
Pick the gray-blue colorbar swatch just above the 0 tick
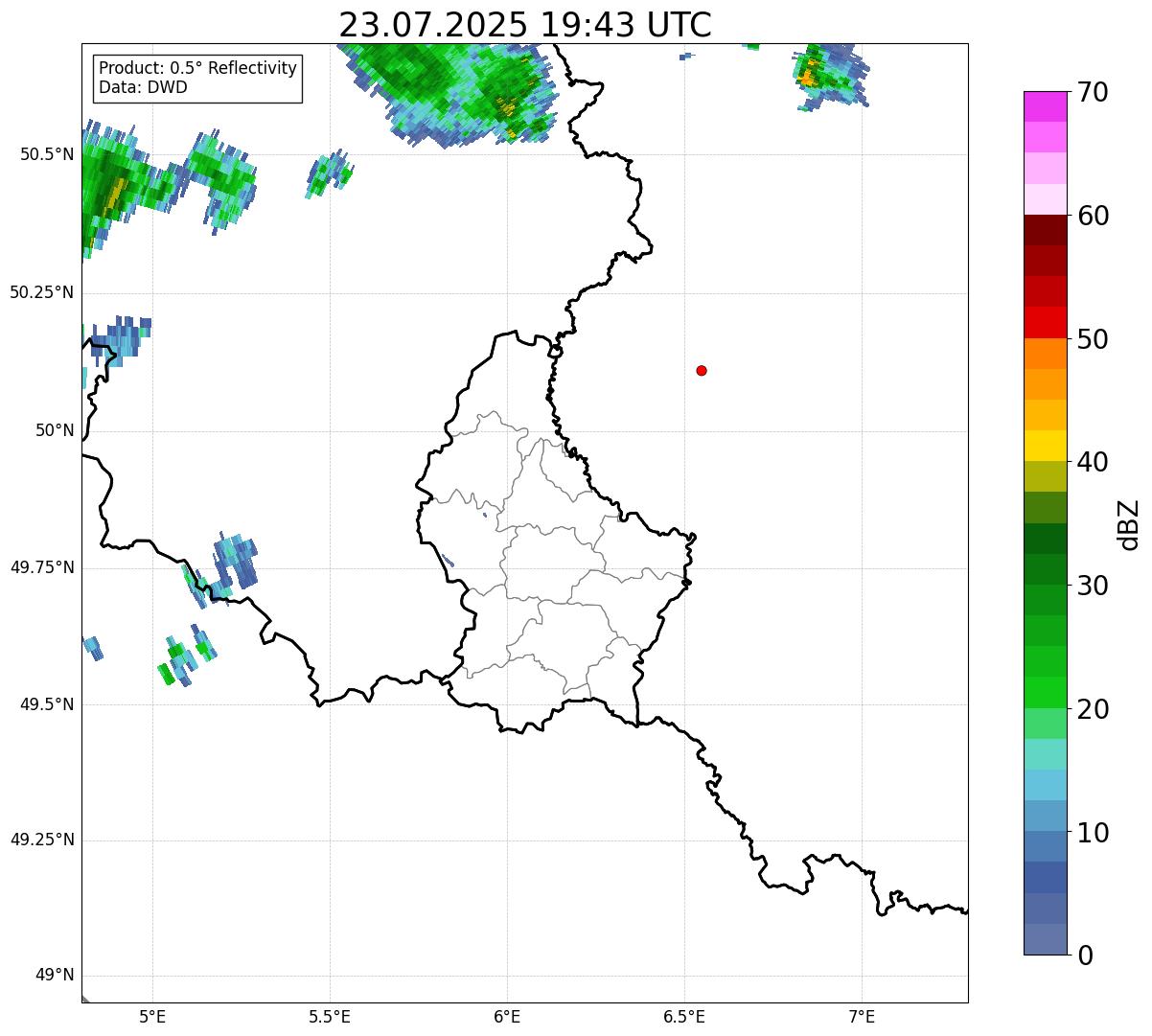(x=1045, y=939)
